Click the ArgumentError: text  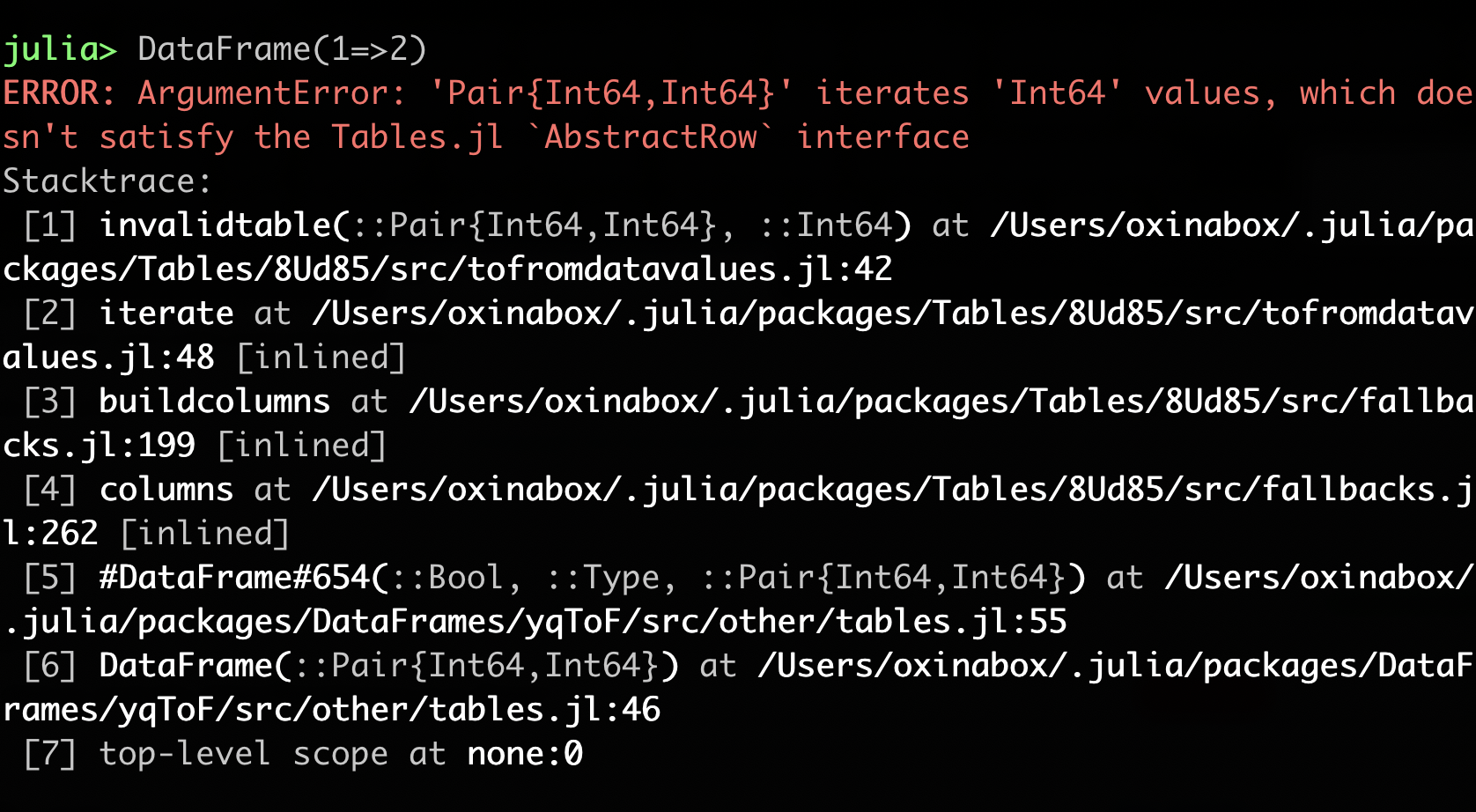(272, 93)
